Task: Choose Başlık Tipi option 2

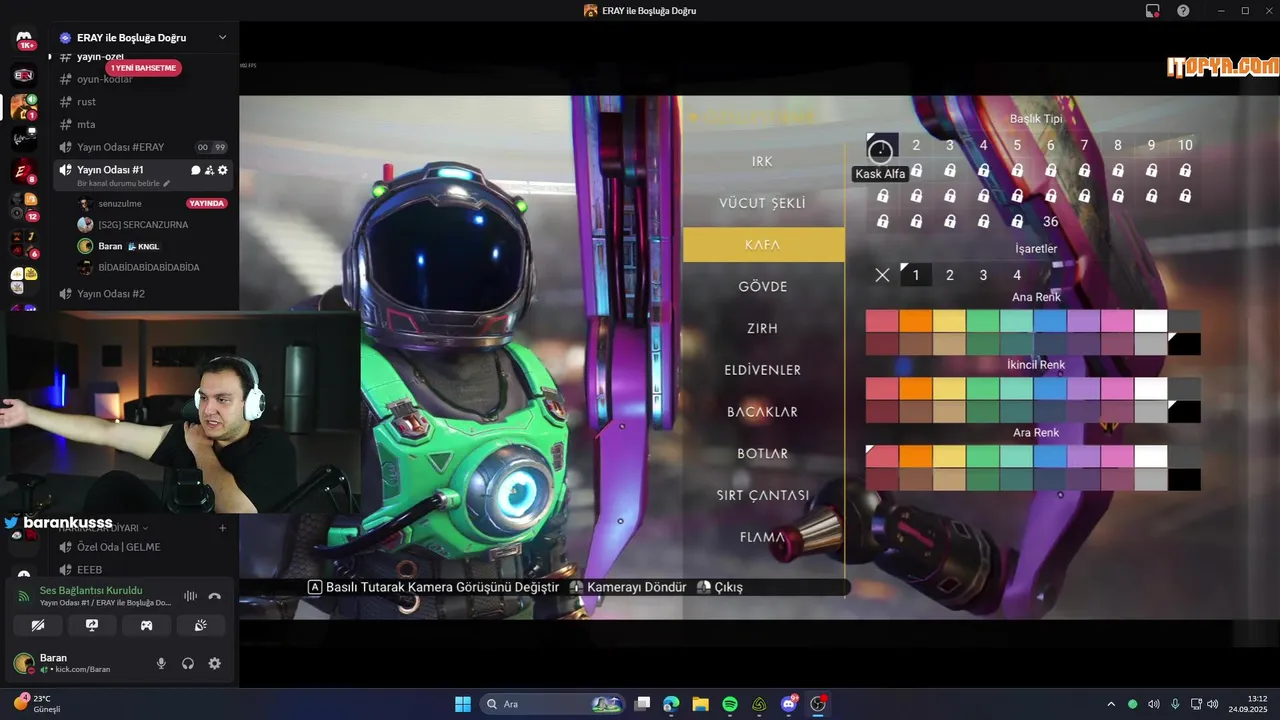Action: click(916, 145)
